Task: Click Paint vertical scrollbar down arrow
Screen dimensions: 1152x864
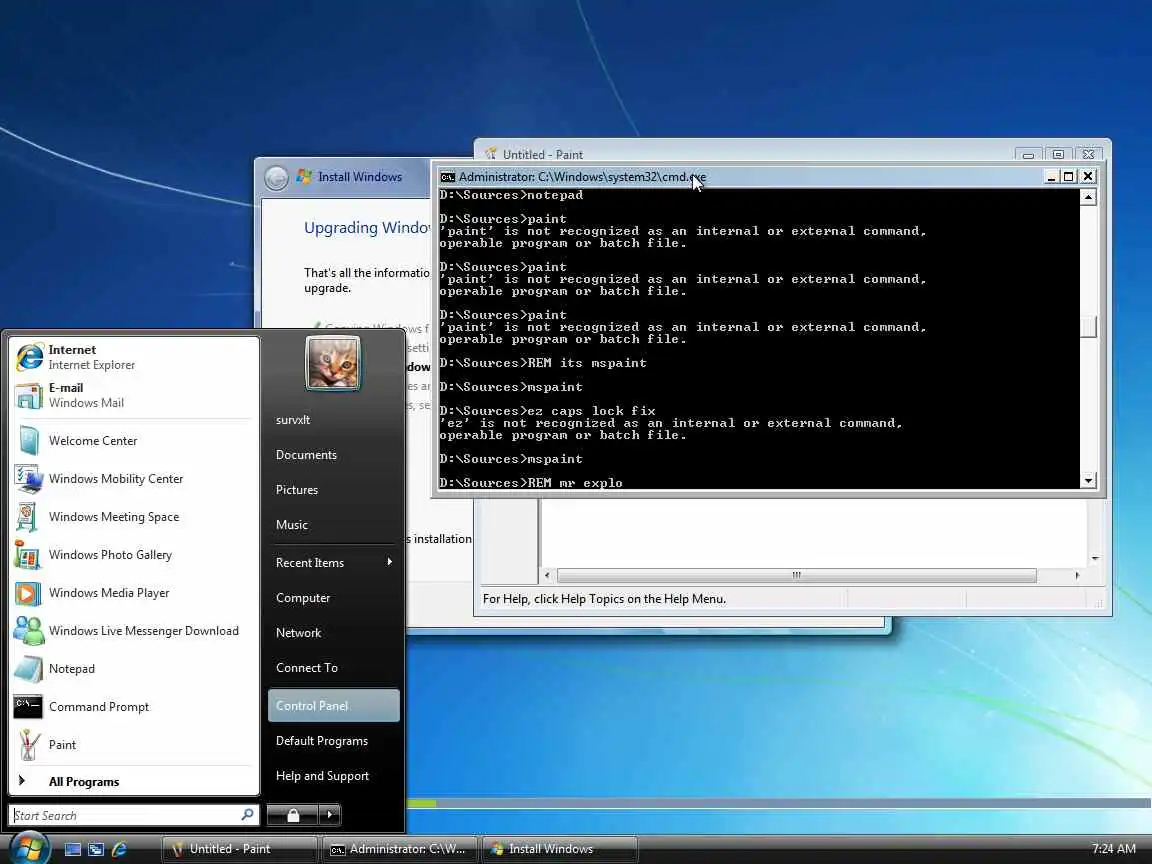Action: [x=1095, y=558]
